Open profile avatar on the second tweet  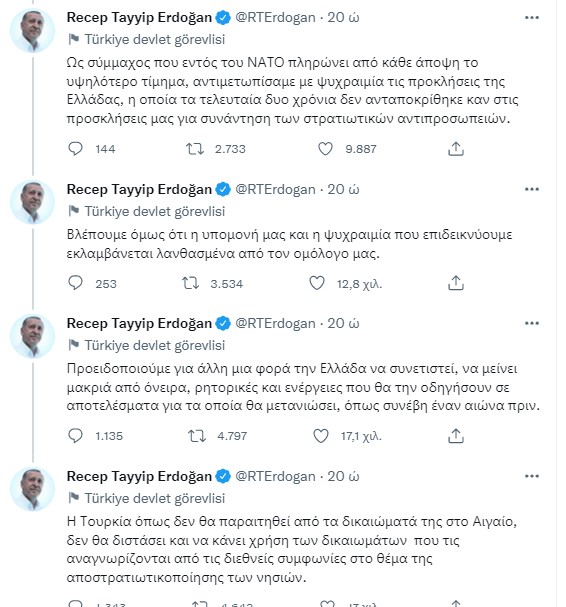tap(33, 202)
